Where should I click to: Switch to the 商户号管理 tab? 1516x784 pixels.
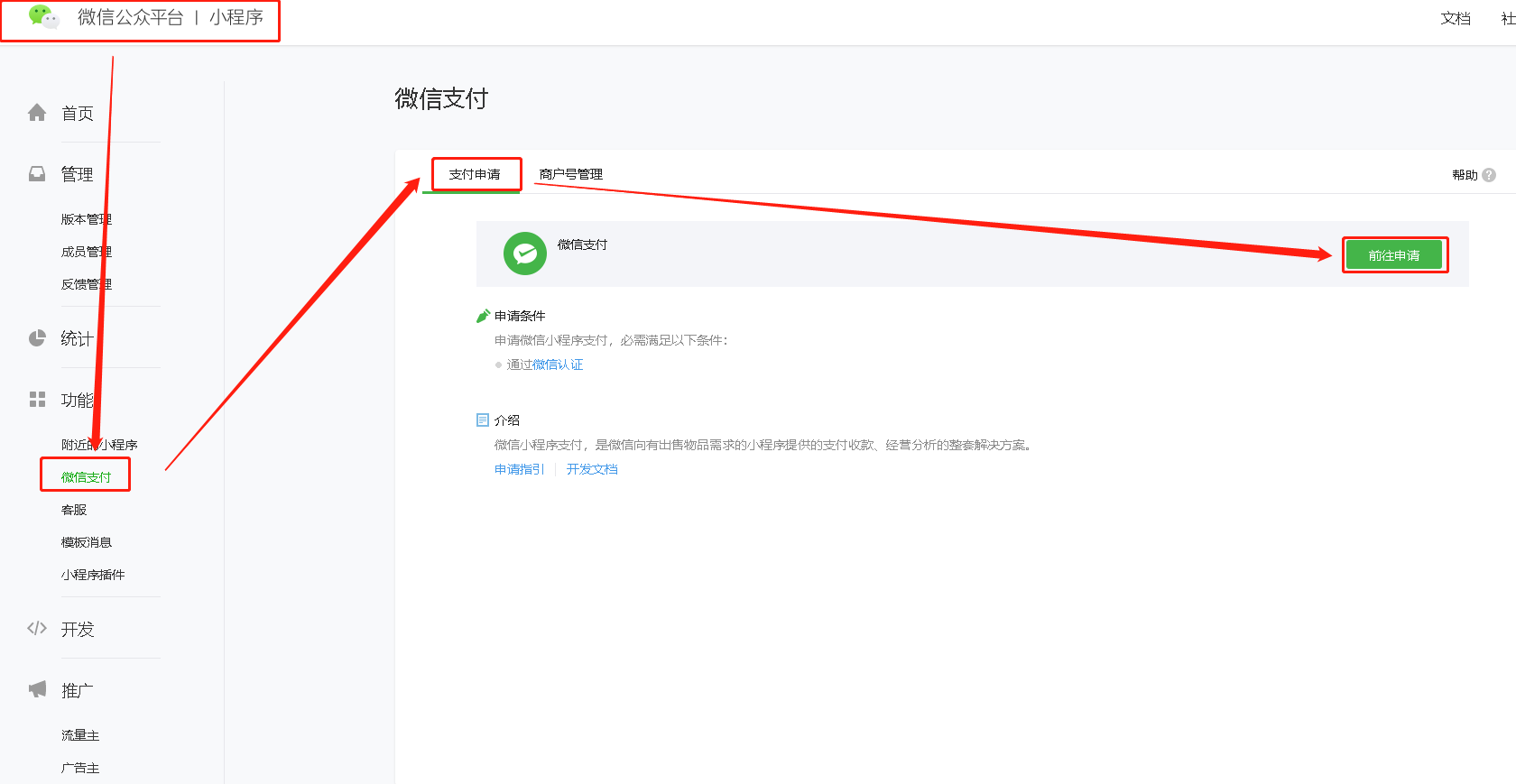pos(571,174)
